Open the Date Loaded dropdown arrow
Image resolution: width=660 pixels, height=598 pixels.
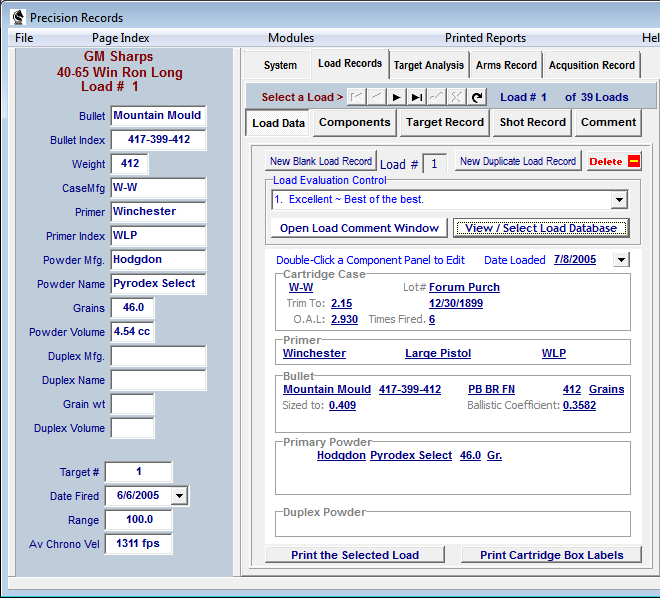click(621, 260)
